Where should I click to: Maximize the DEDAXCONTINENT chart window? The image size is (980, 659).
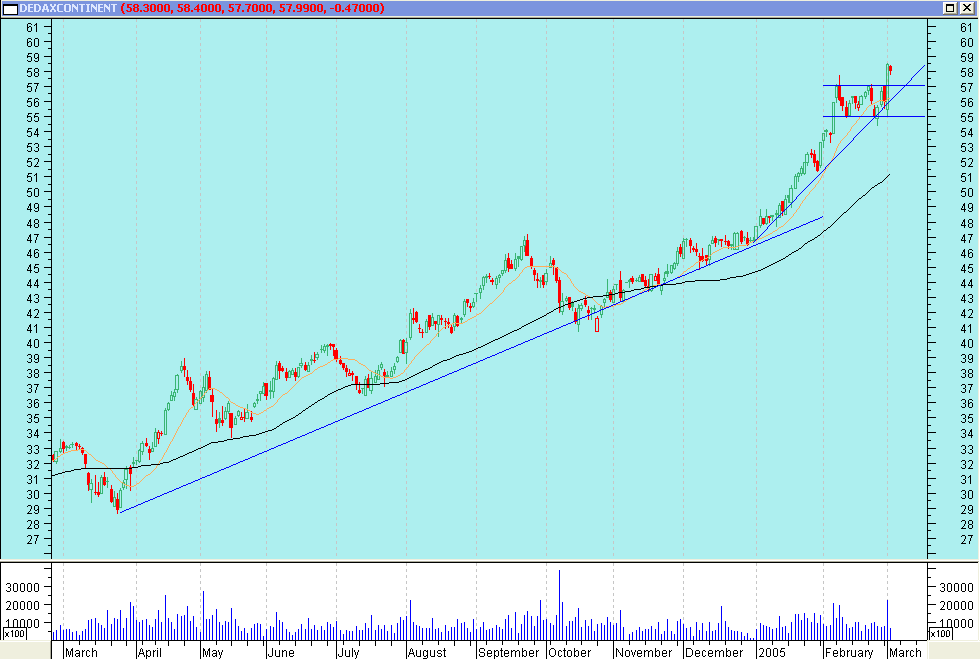click(x=950, y=8)
